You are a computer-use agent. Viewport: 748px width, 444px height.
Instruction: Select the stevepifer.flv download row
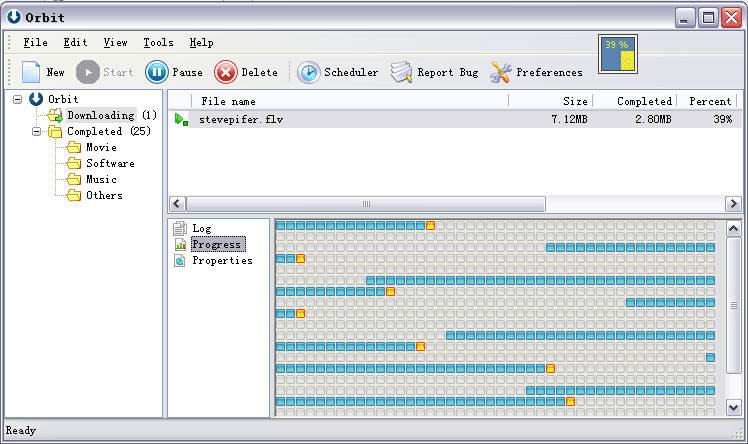(243, 120)
